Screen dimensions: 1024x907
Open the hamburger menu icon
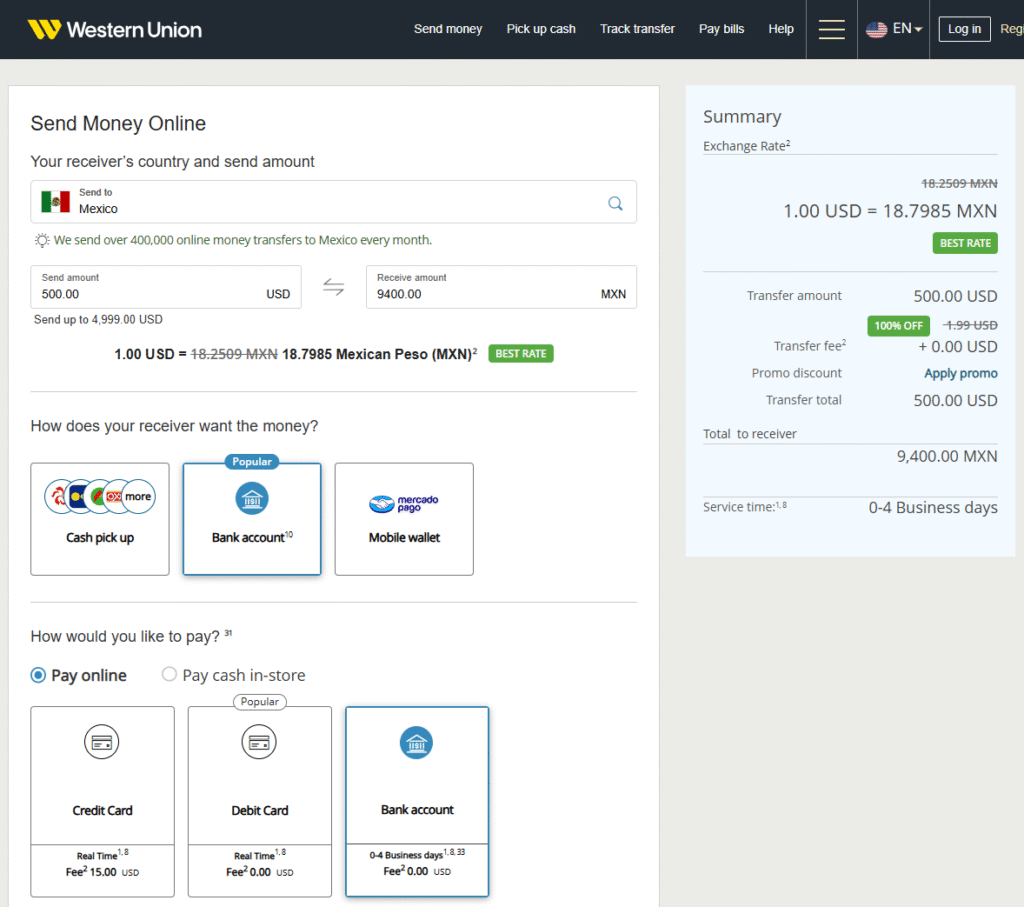[831, 29]
